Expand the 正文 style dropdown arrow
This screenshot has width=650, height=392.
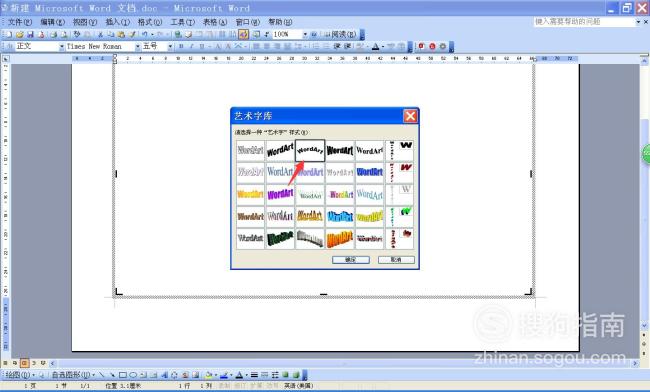62,47
